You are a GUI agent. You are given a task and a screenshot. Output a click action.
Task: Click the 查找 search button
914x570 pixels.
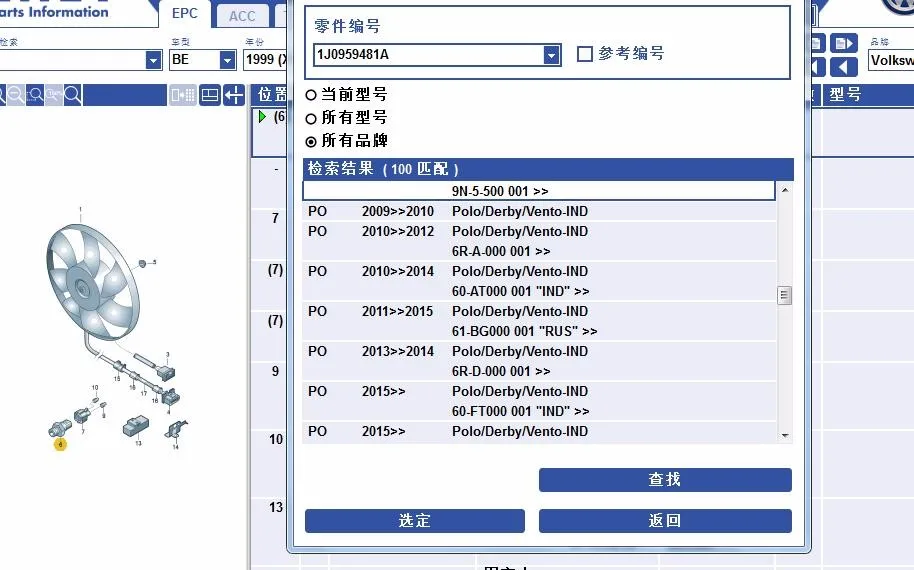665,480
